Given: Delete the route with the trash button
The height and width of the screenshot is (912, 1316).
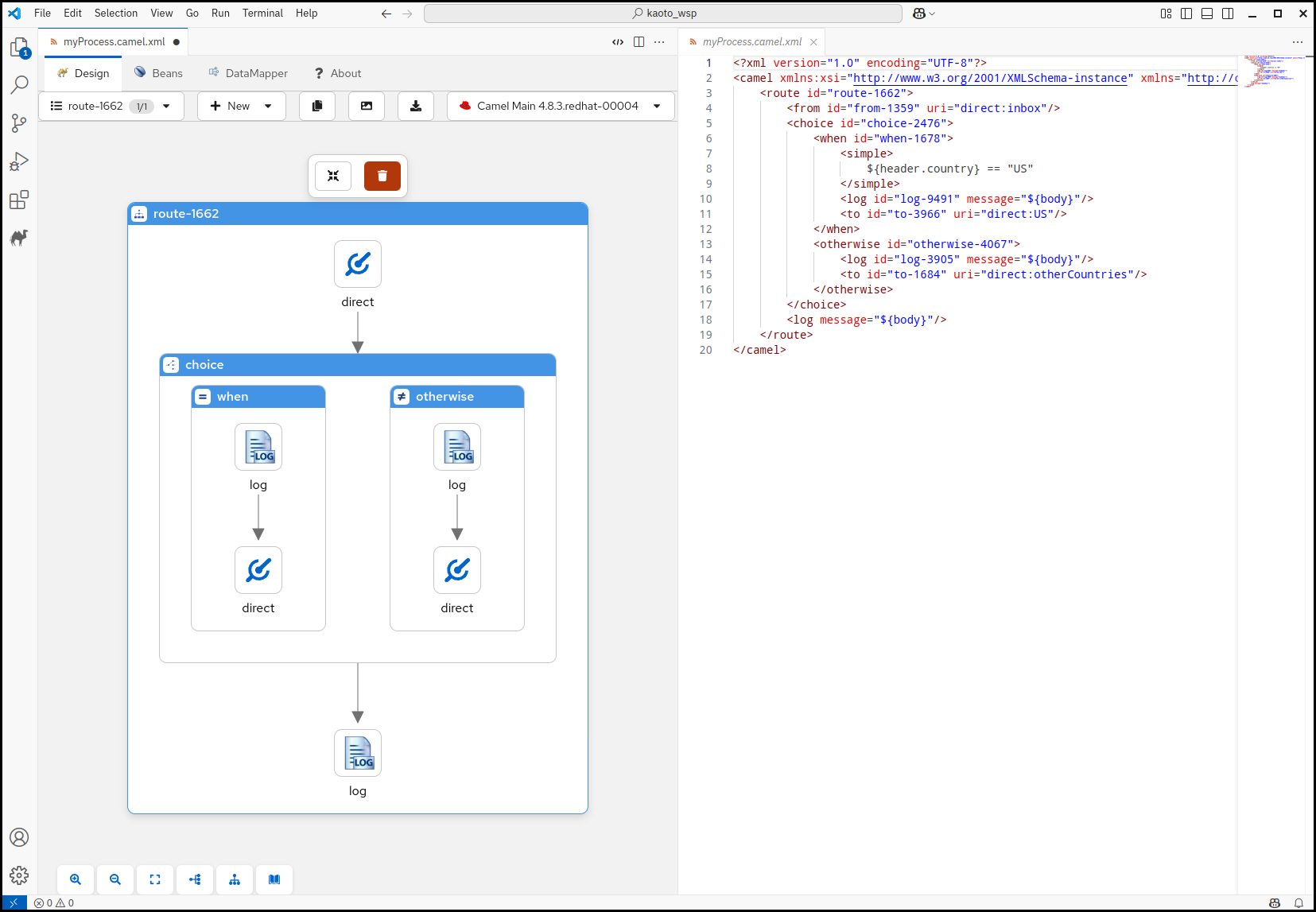Looking at the screenshot, I should (x=382, y=176).
